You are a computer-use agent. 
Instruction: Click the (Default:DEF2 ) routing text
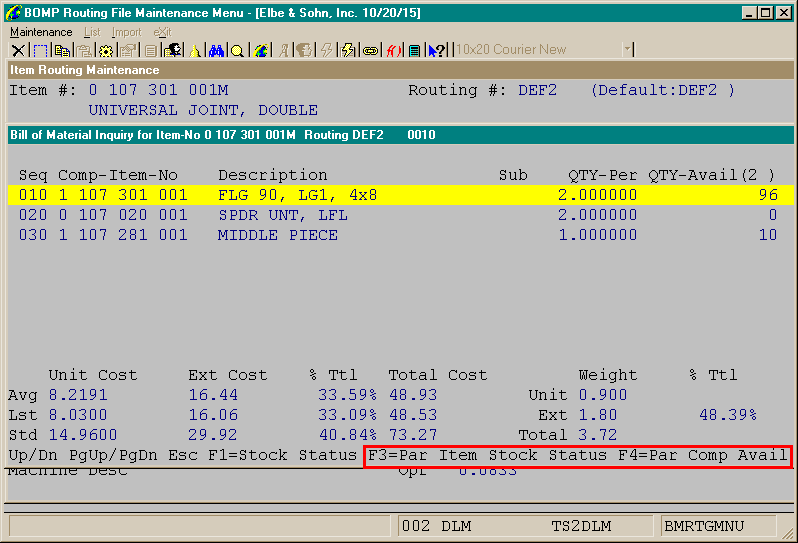click(x=663, y=90)
